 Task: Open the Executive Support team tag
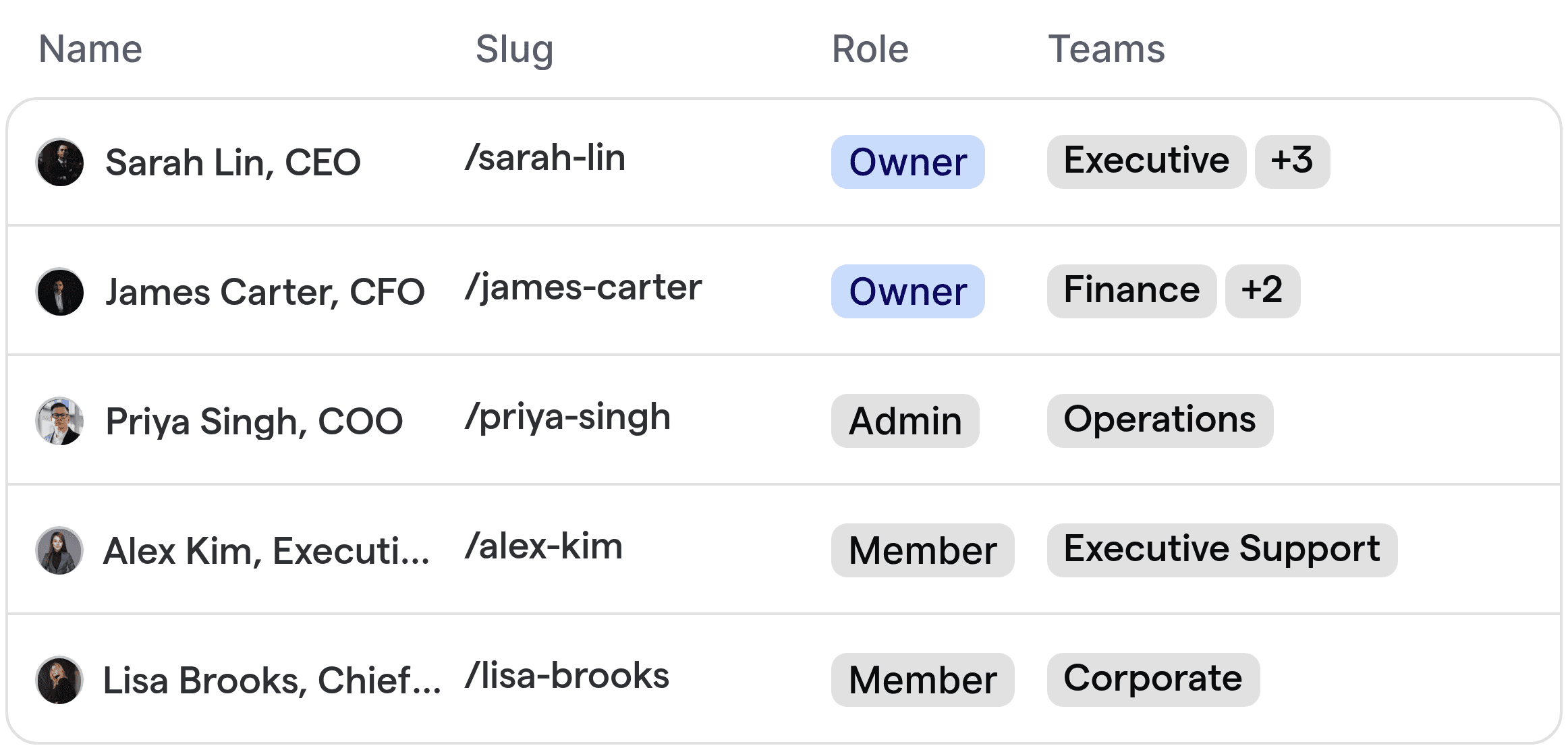[1222, 550]
